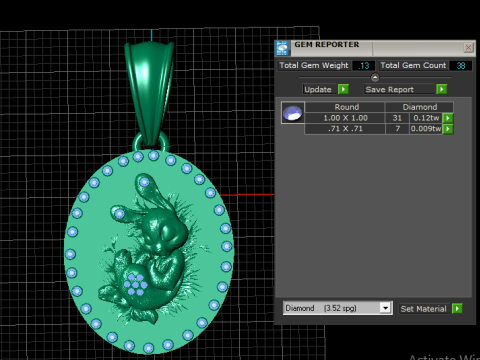Close the Gem Reporter panel
The height and width of the screenshot is (360, 480).
468,48
